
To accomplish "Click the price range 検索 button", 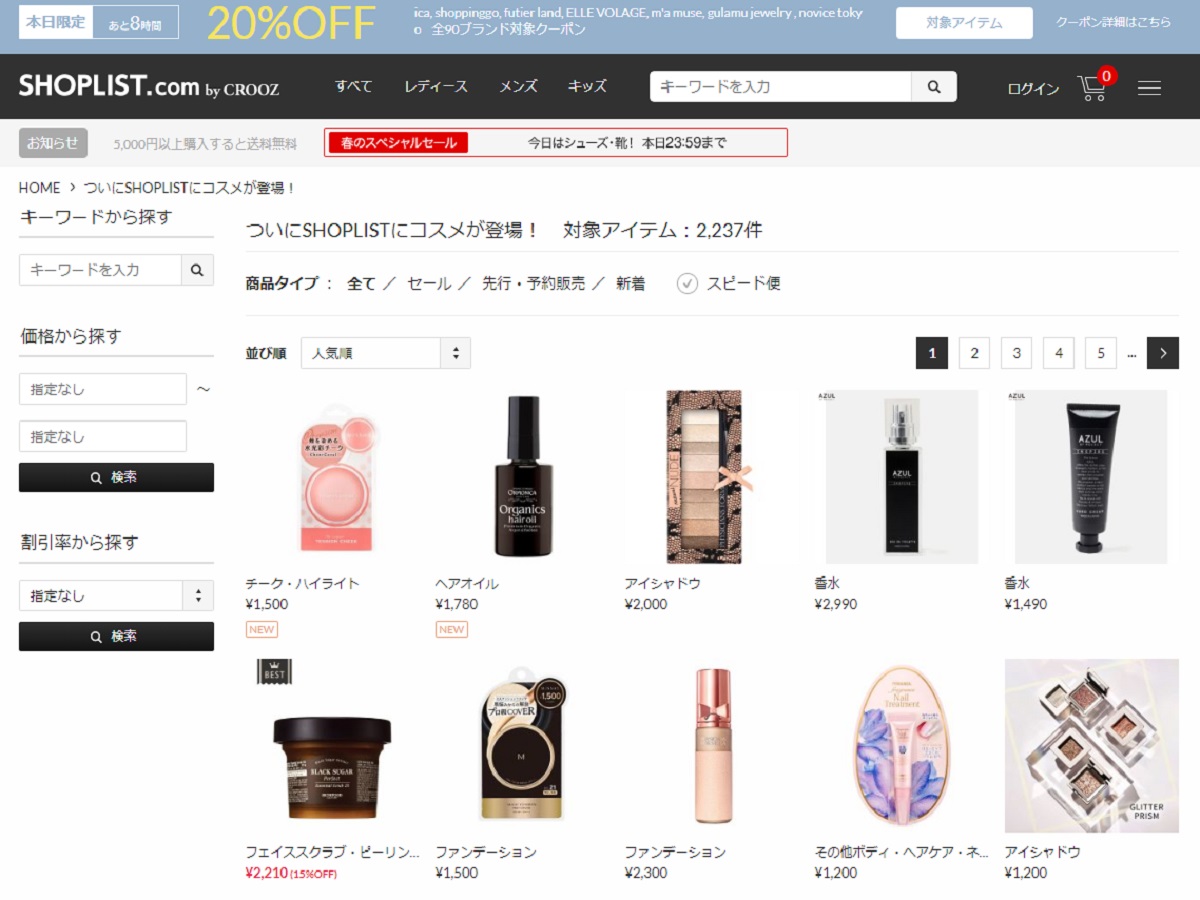I will [116, 478].
